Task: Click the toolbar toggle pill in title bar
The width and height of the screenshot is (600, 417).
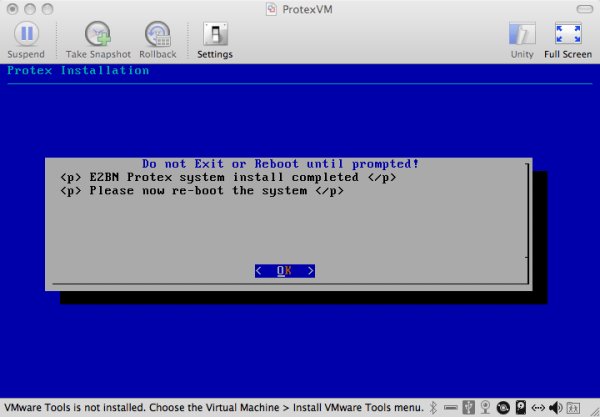Action: 585,9
